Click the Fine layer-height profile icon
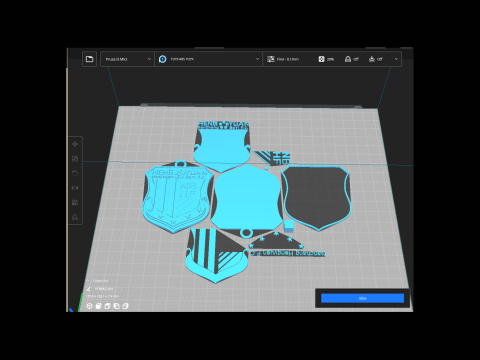 [x=271, y=59]
